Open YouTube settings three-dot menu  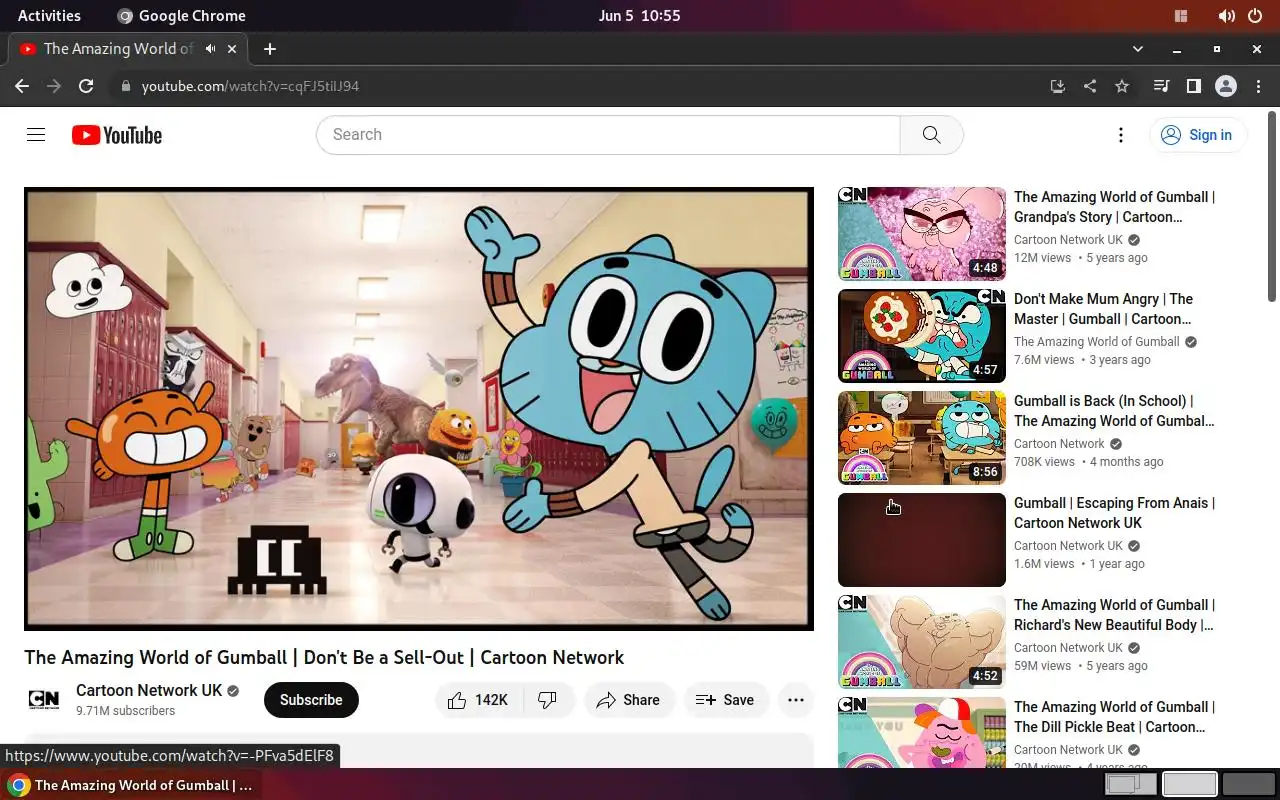[x=1121, y=135]
